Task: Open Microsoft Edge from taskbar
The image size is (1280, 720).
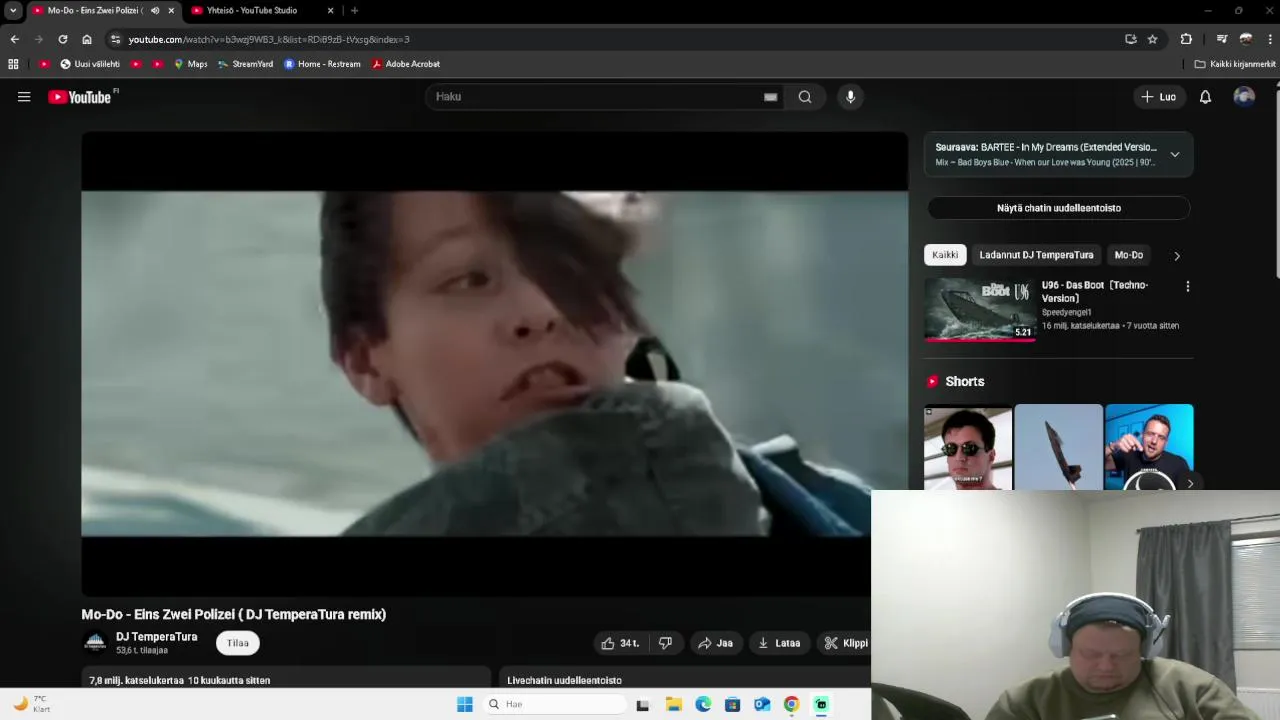Action: pos(703,704)
